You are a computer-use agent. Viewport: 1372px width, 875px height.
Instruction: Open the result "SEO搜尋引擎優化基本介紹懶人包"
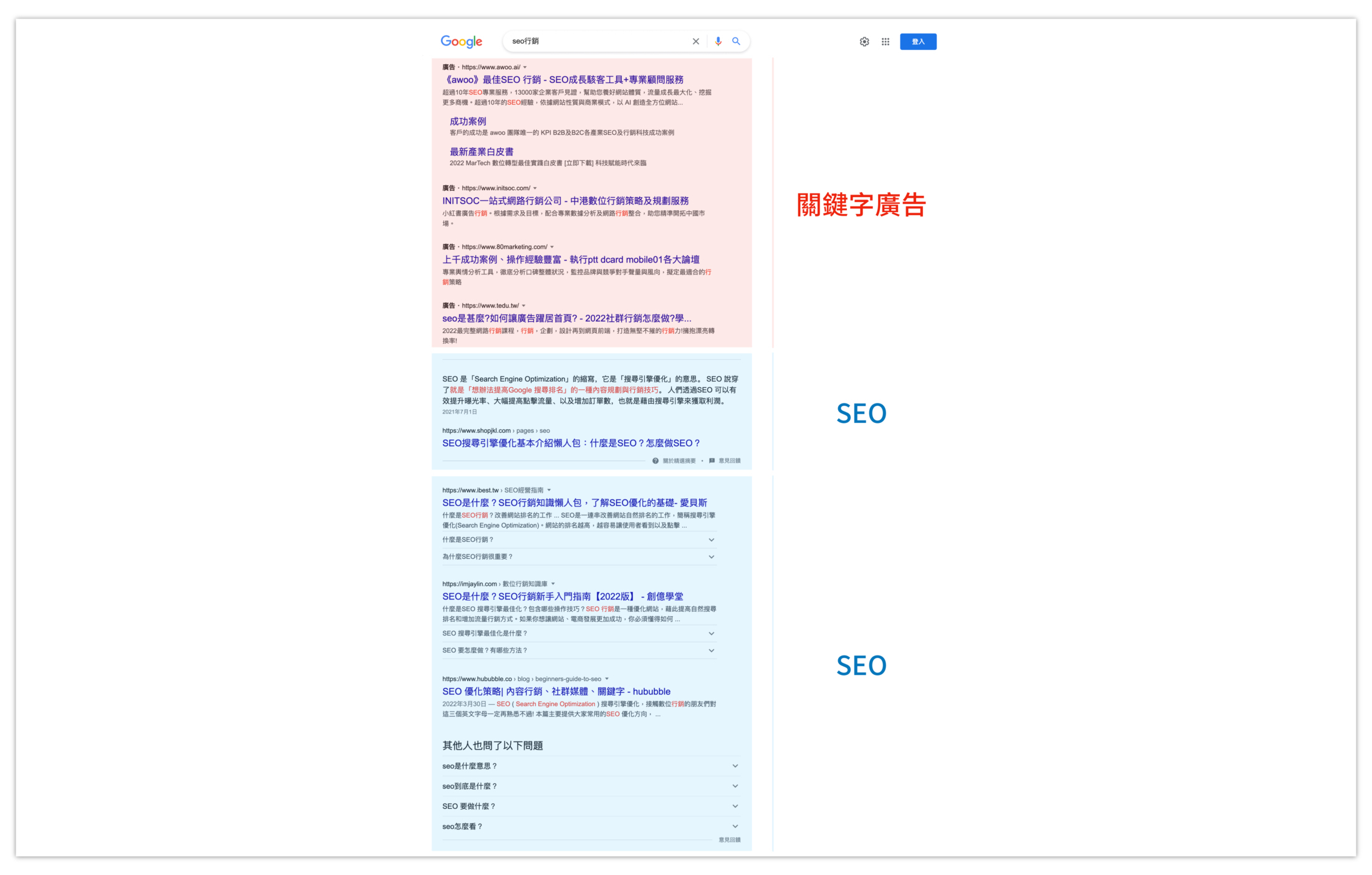point(571,443)
